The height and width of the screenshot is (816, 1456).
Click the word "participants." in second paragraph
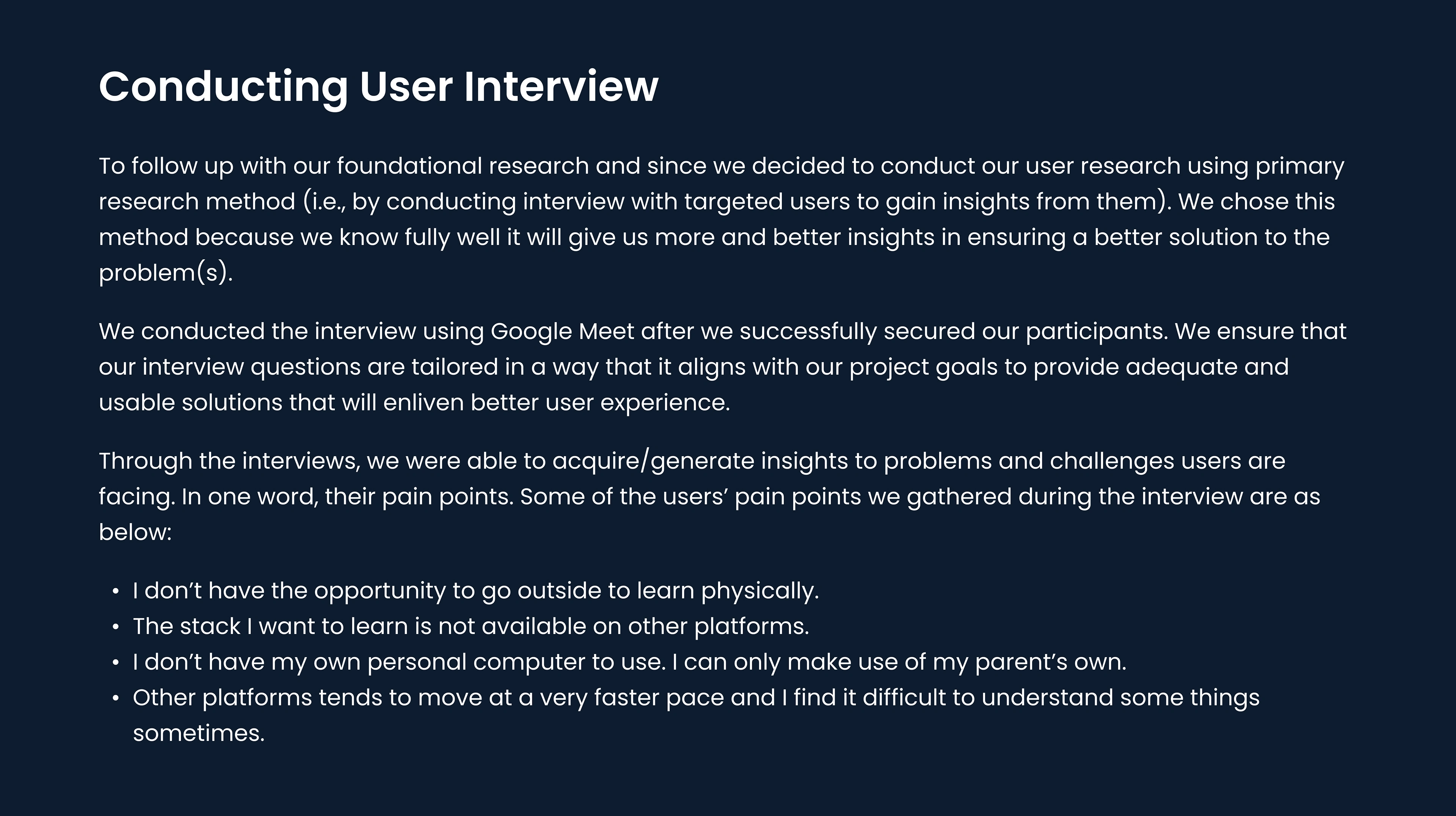[x=1097, y=331]
